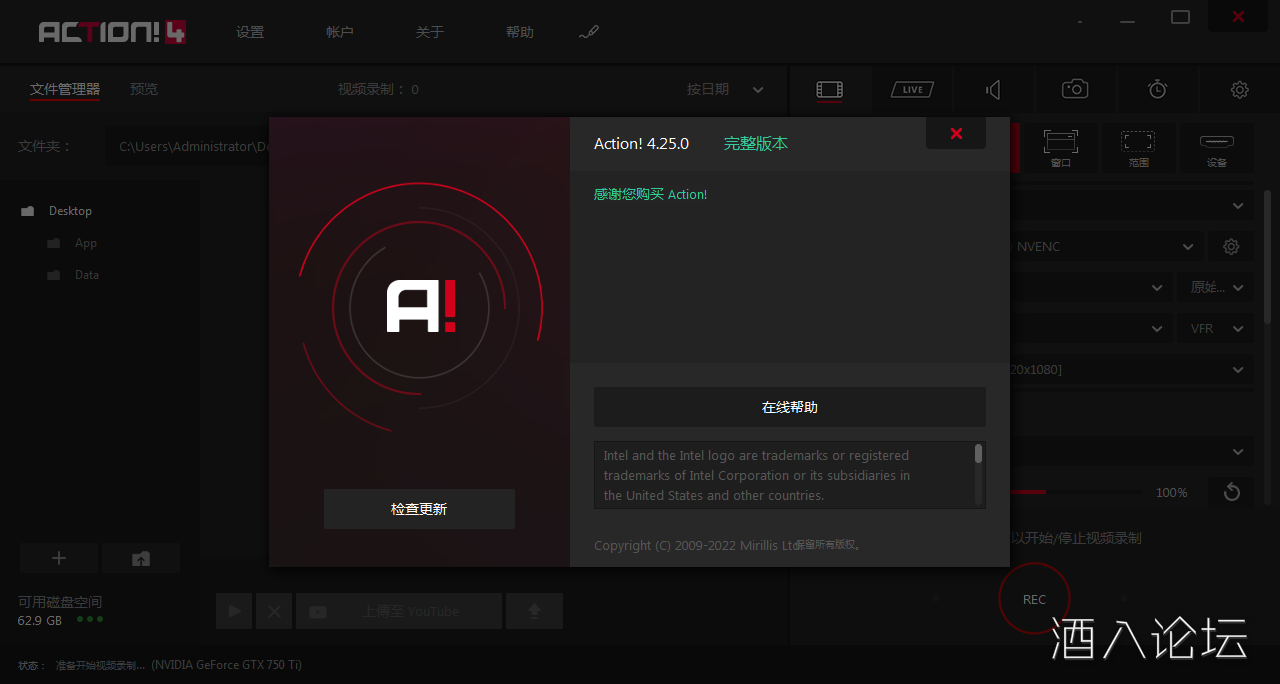Open the 设置 menu
1280x684 pixels.
point(250,32)
